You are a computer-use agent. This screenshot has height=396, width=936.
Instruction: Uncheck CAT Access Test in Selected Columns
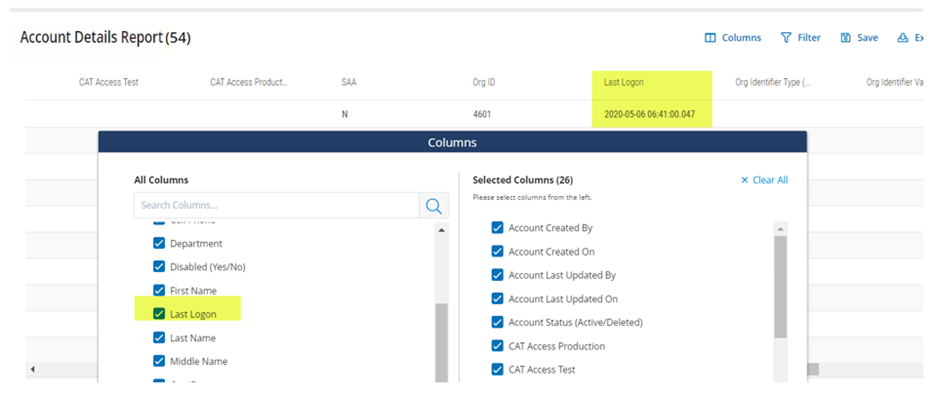point(497,369)
